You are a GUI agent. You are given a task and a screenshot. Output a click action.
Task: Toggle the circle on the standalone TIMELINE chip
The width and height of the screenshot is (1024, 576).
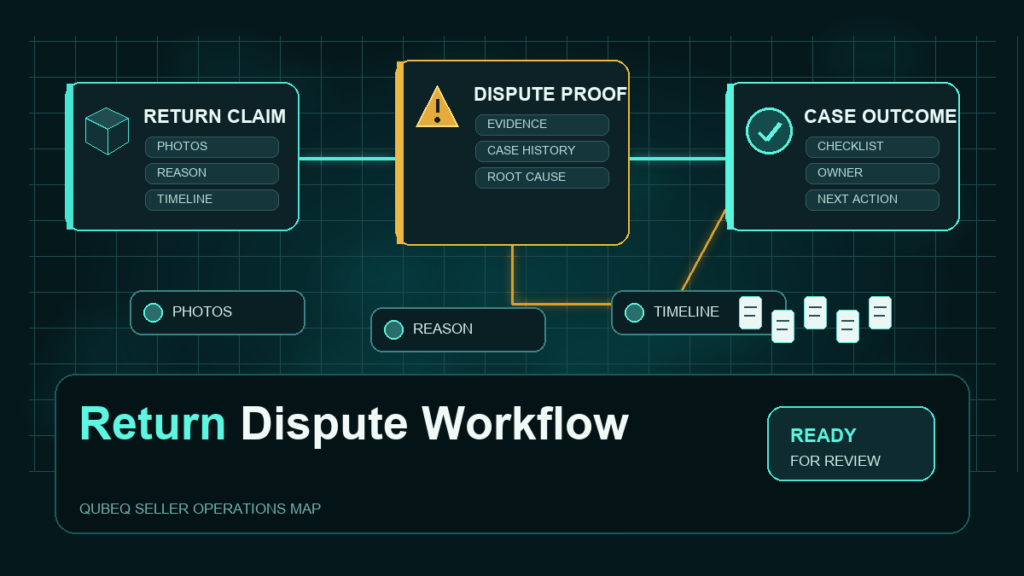(x=634, y=313)
